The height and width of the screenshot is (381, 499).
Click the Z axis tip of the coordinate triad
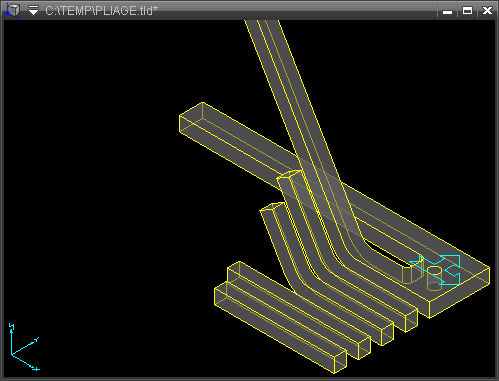[12, 326]
